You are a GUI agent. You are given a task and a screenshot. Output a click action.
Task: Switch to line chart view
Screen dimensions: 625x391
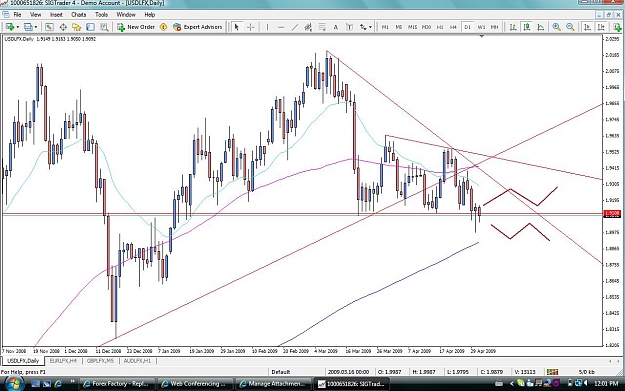(x=540, y=27)
